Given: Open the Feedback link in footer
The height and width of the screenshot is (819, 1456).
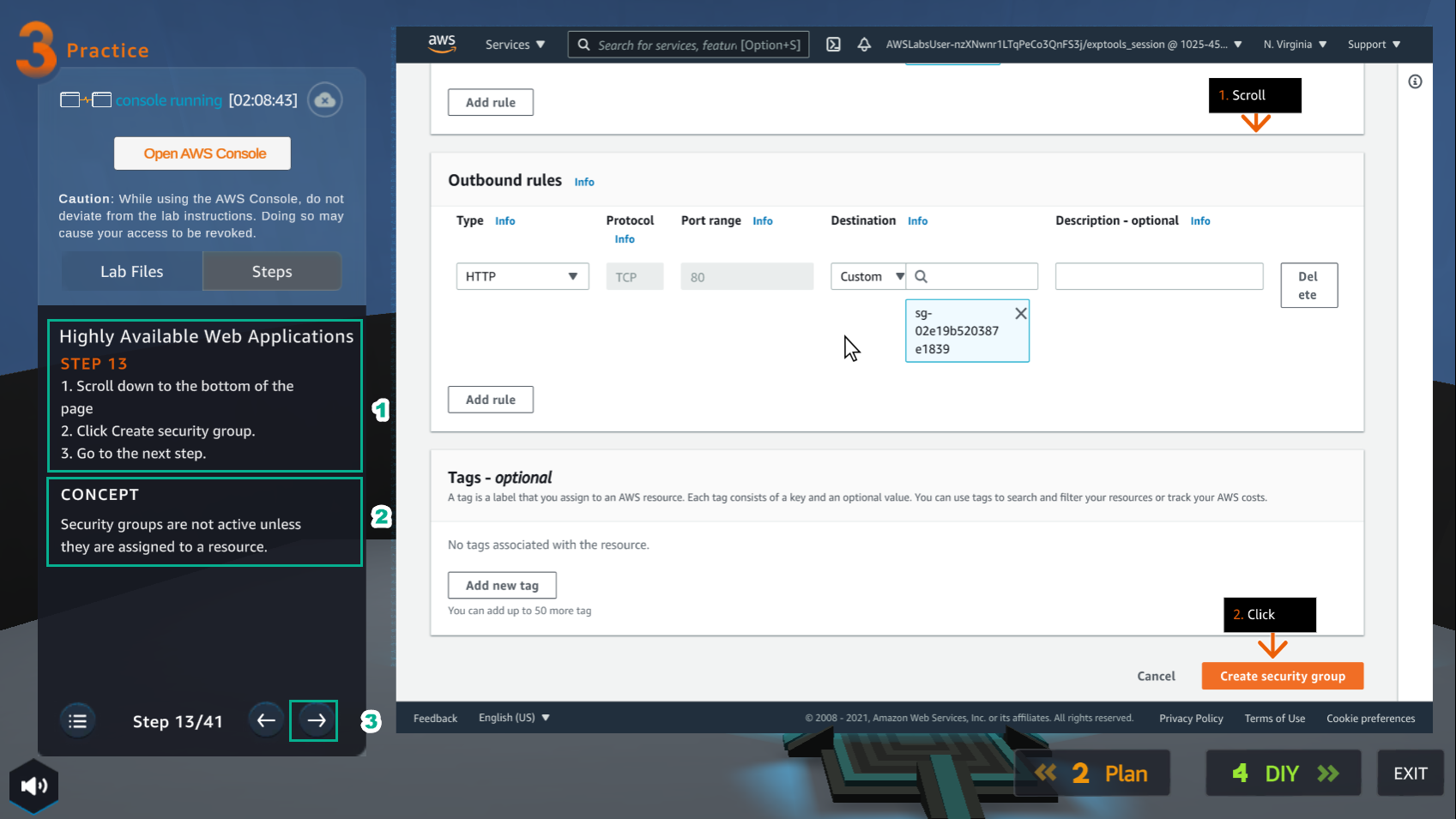Looking at the screenshot, I should [x=435, y=719].
